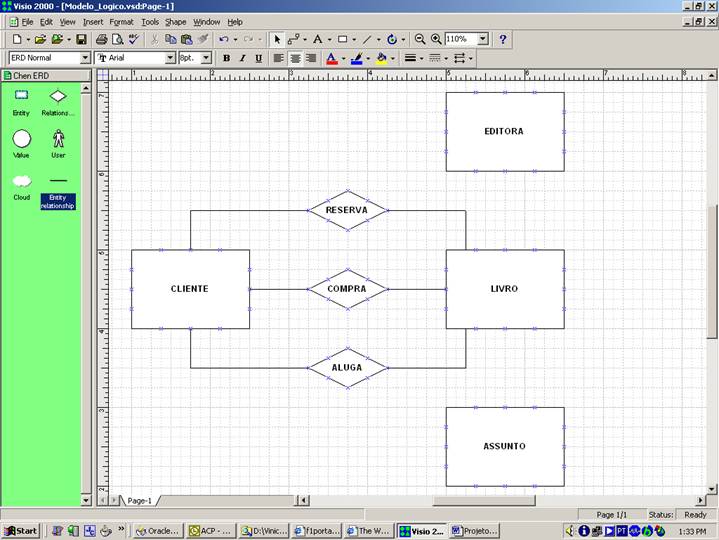Cut selection with the scissors icon
This screenshot has width=719, height=540.
[x=155, y=39]
